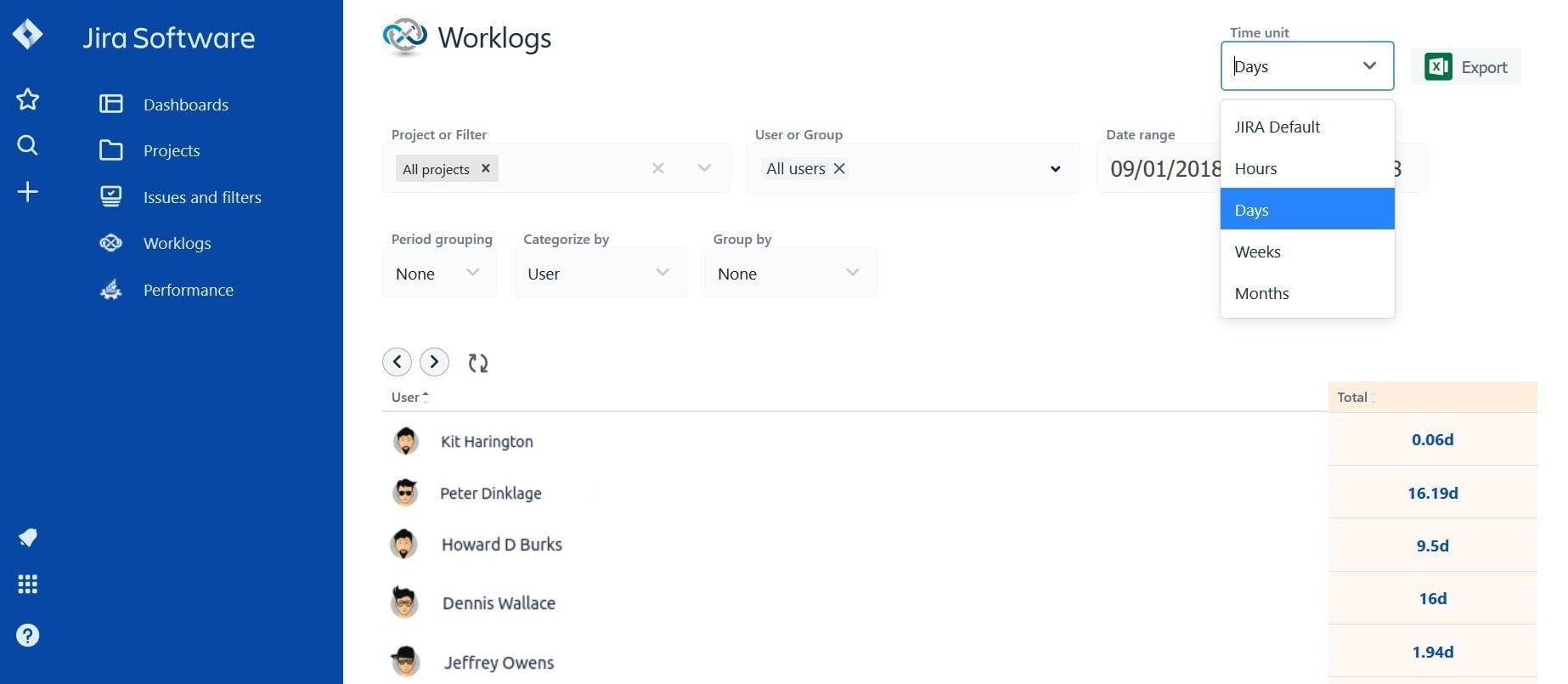Click the Worklogs sidebar icon
1568x684 pixels.
click(x=111, y=243)
